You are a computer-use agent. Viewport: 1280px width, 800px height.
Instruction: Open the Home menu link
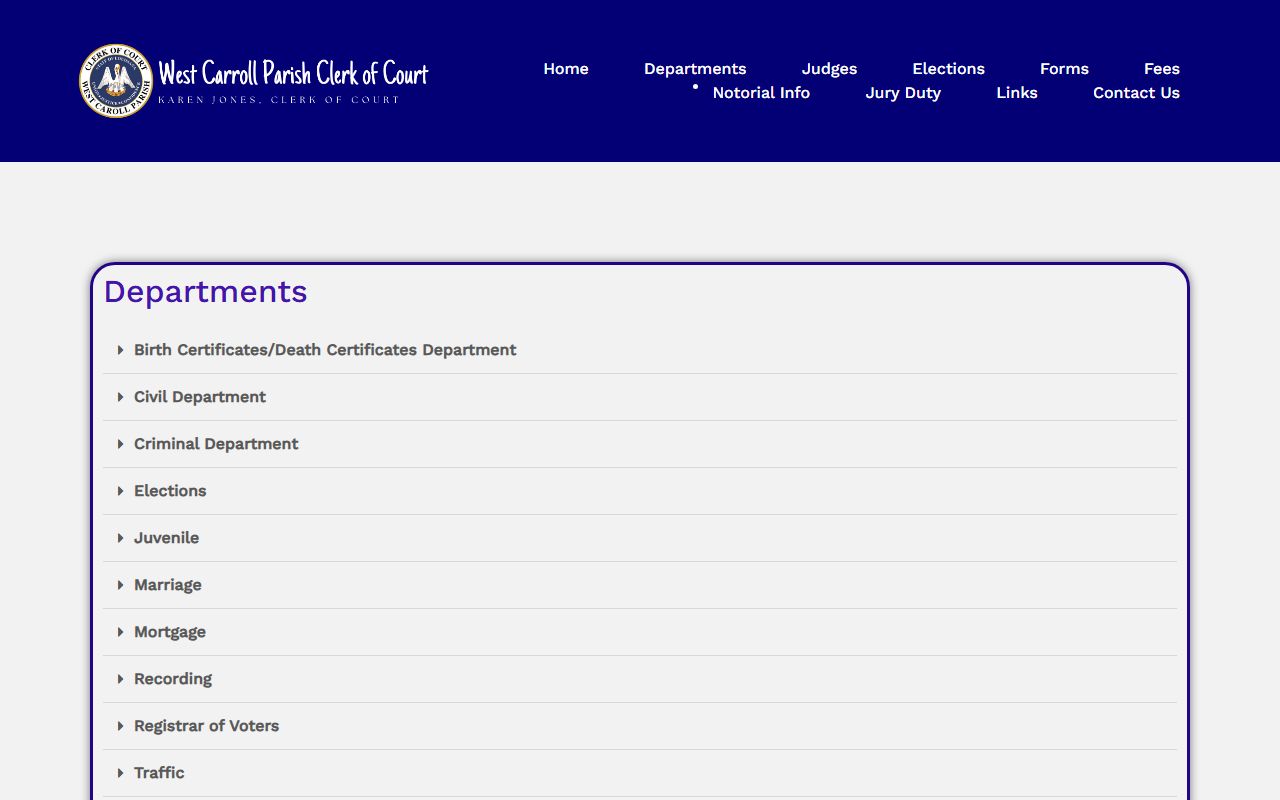click(x=566, y=69)
